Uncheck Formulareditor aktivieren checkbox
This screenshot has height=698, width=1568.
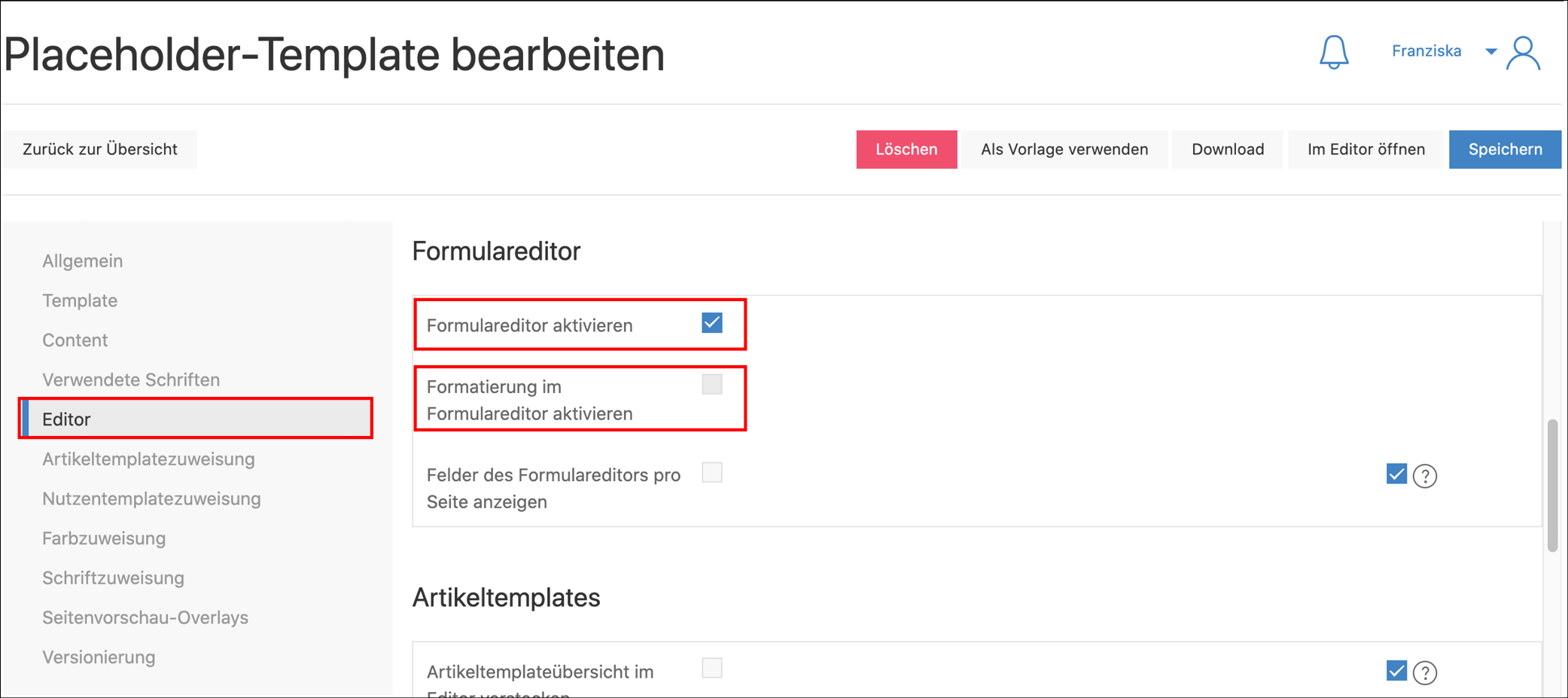pyautogui.click(x=711, y=324)
